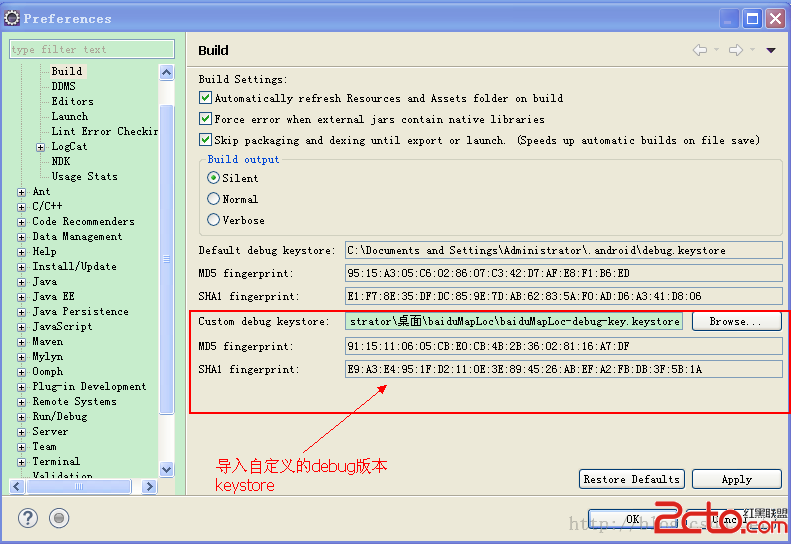
Task: Click the OK button
Action: tap(633, 519)
